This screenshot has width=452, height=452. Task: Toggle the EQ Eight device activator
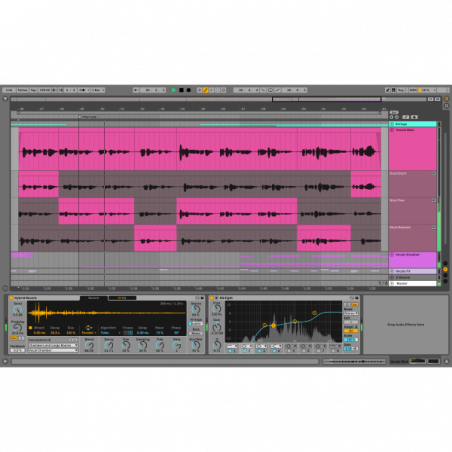pos(211,298)
